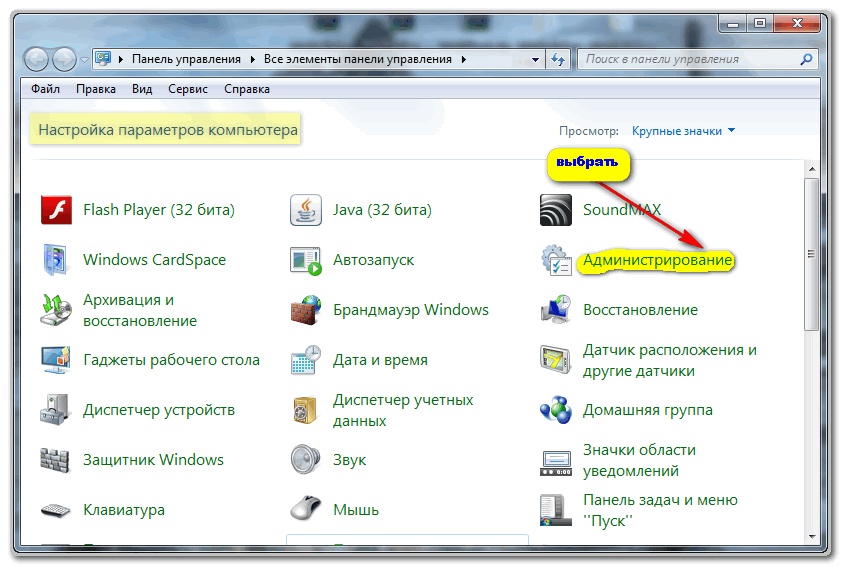Image resolution: width=842 pixels, height=567 pixels.
Task: Maximize the Control Panel window
Action: click(759, 23)
